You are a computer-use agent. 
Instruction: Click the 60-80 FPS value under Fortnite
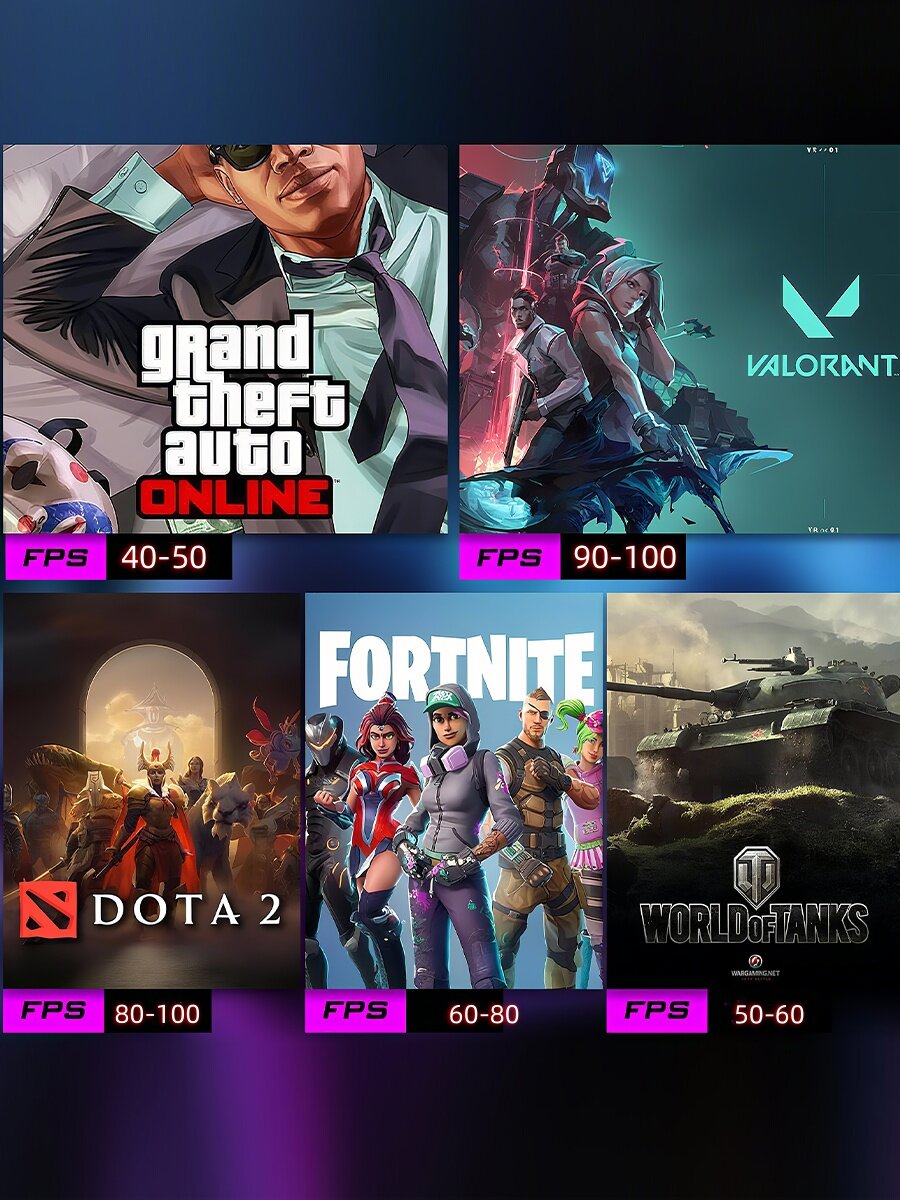click(x=484, y=1011)
